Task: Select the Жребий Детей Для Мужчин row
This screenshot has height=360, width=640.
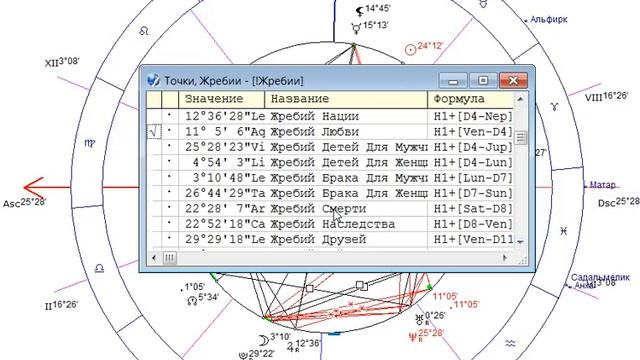Action: (x=330, y=147)
